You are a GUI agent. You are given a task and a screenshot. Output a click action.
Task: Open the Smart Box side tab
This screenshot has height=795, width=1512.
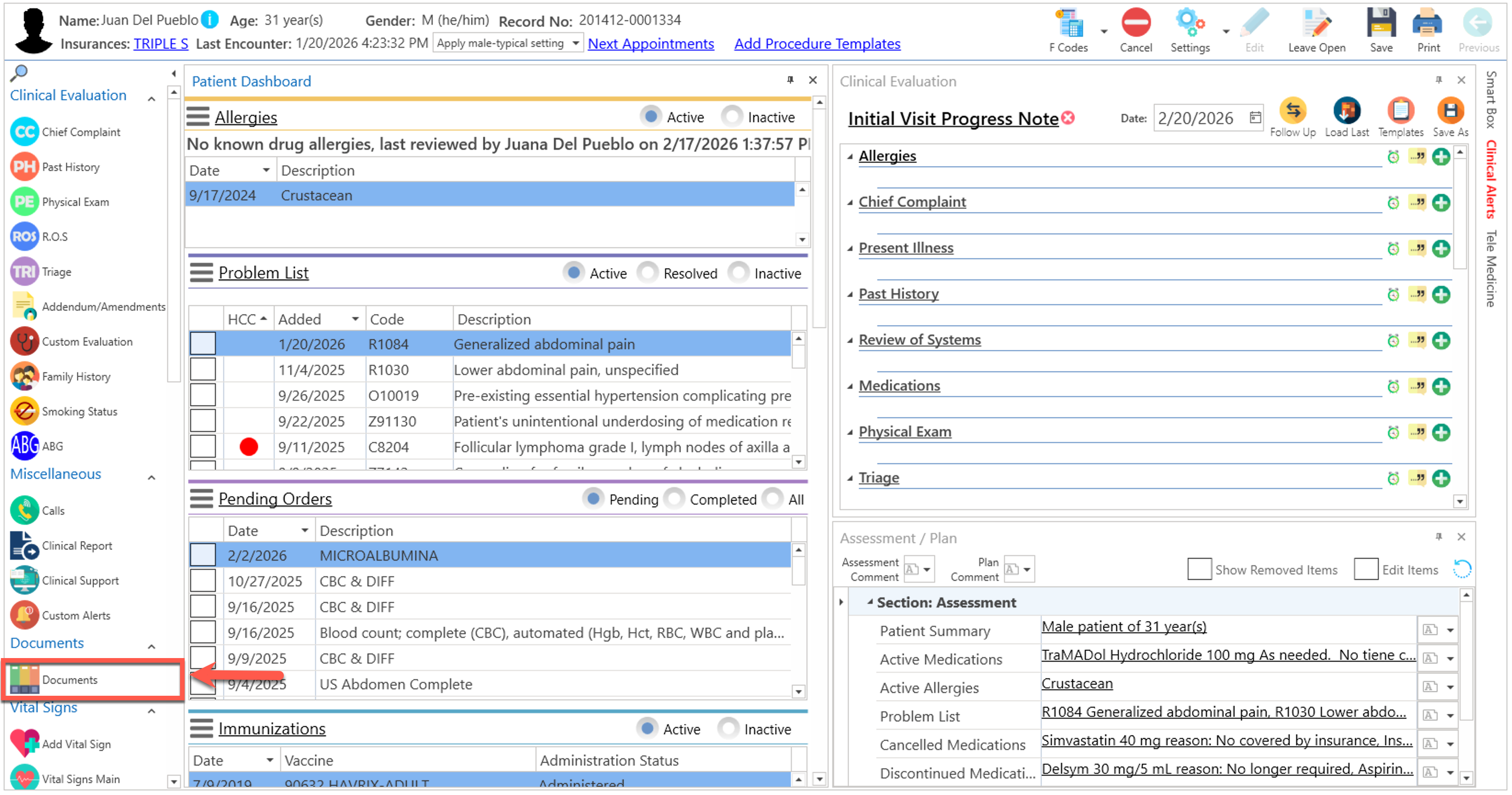point(1491,99)
